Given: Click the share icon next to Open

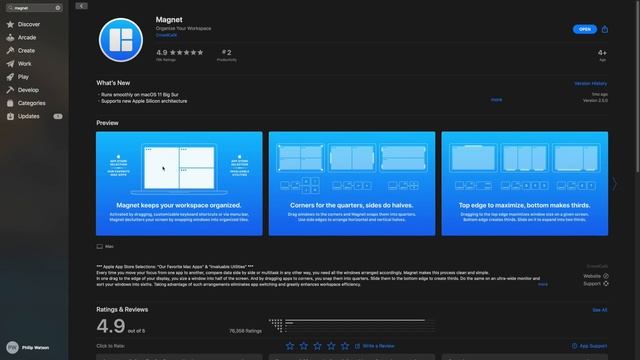Looking at the screenshot, I should pyautogui.click(x=604, y=29).
